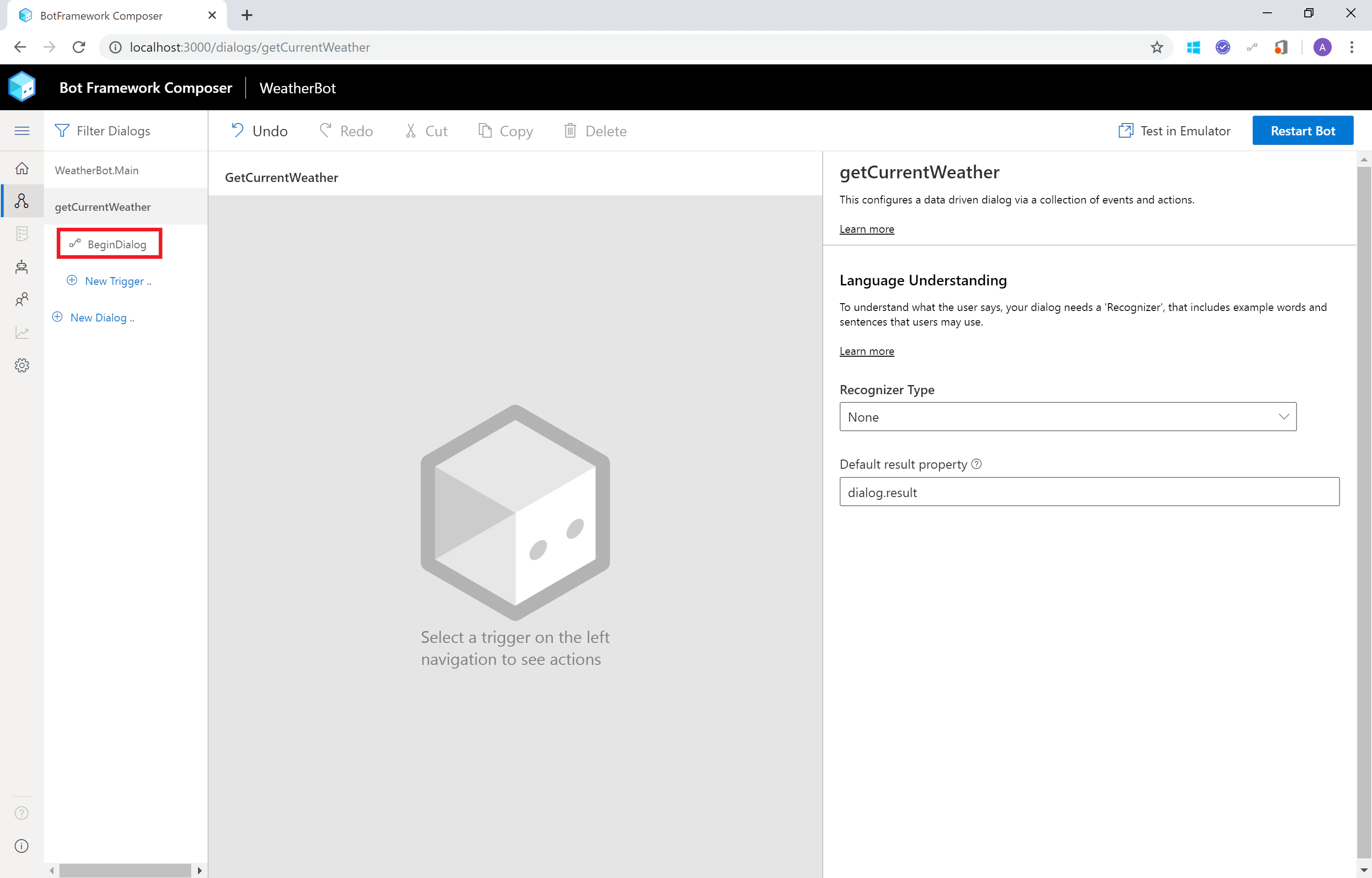The width and height of the screenshot is (1372, 878).
Task: Undo the last action
Action: [259, 131]
